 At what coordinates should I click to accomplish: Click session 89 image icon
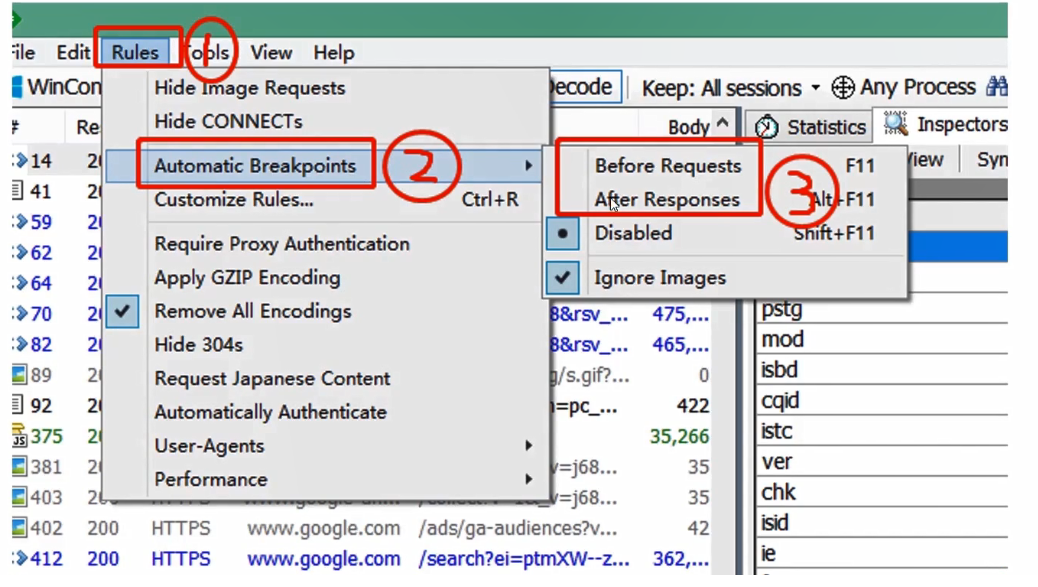(20, 375)
